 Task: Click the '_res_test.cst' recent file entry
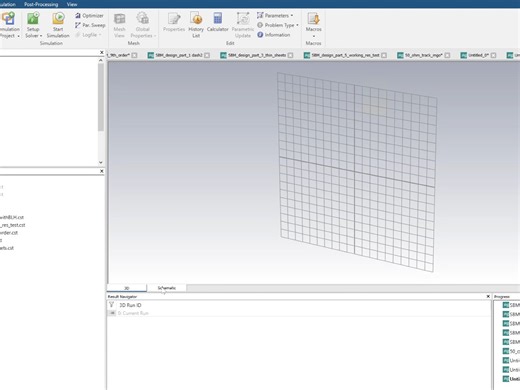[13, 225]
